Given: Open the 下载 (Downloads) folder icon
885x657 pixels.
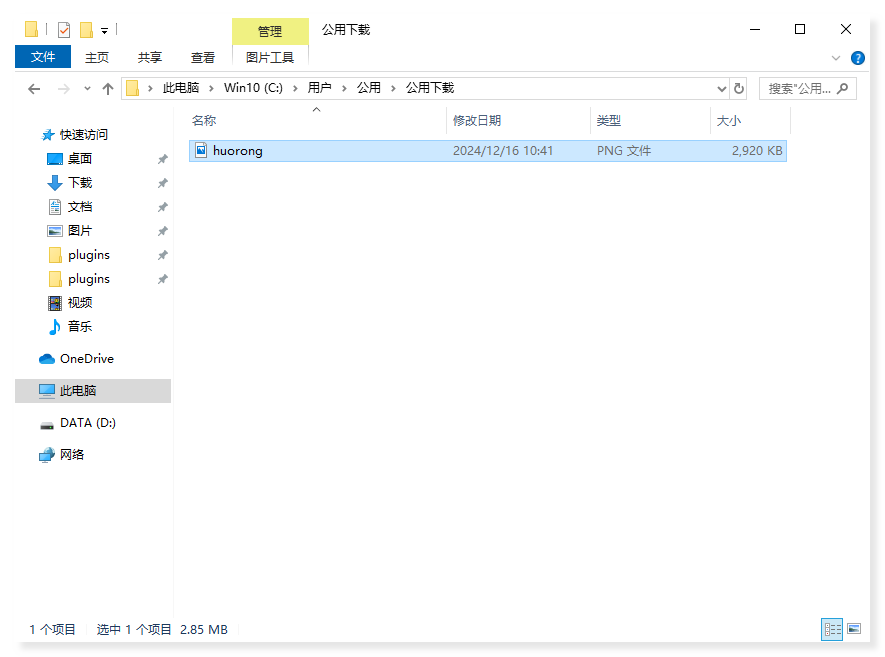Looking at the screenshot, I should [x=54, y=182].
